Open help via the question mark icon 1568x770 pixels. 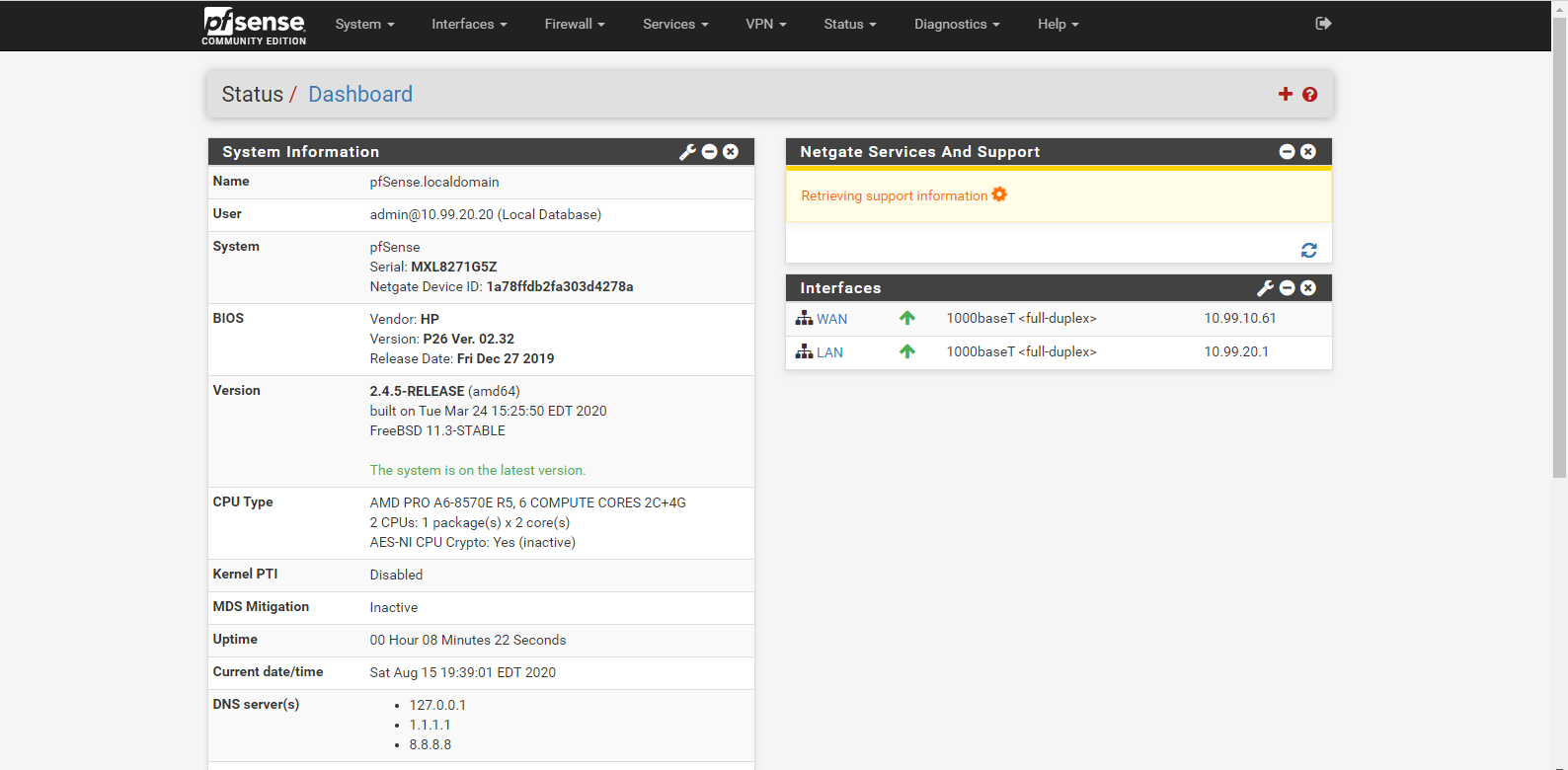[1309, 95]
